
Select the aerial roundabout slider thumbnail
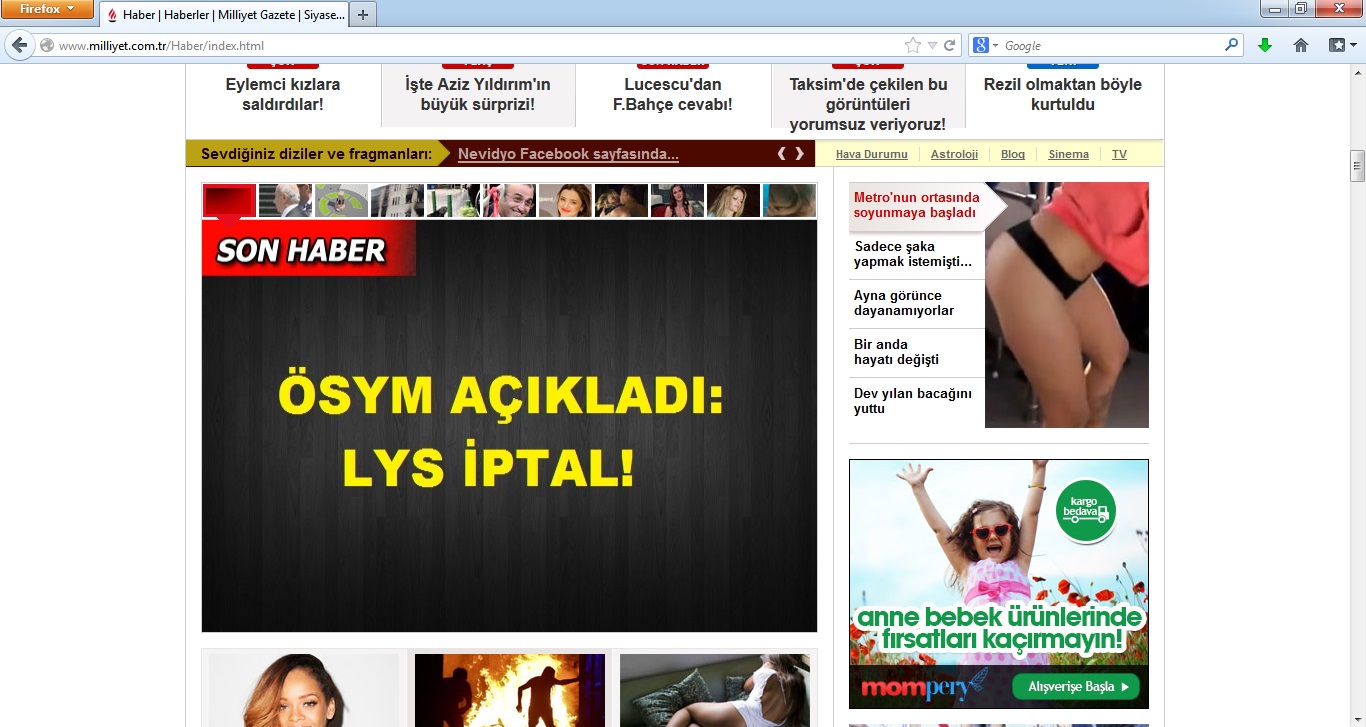(x=341, y=200)
